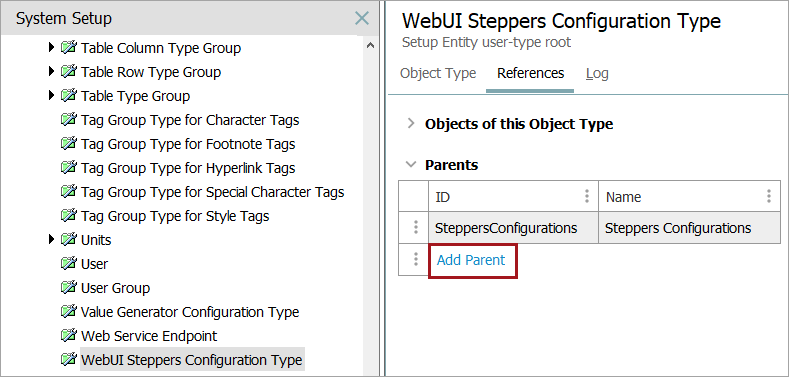Expand Objects of this Object Type section
The width and height of the screenshot is (789, 377).
click(x=411, y=123)
